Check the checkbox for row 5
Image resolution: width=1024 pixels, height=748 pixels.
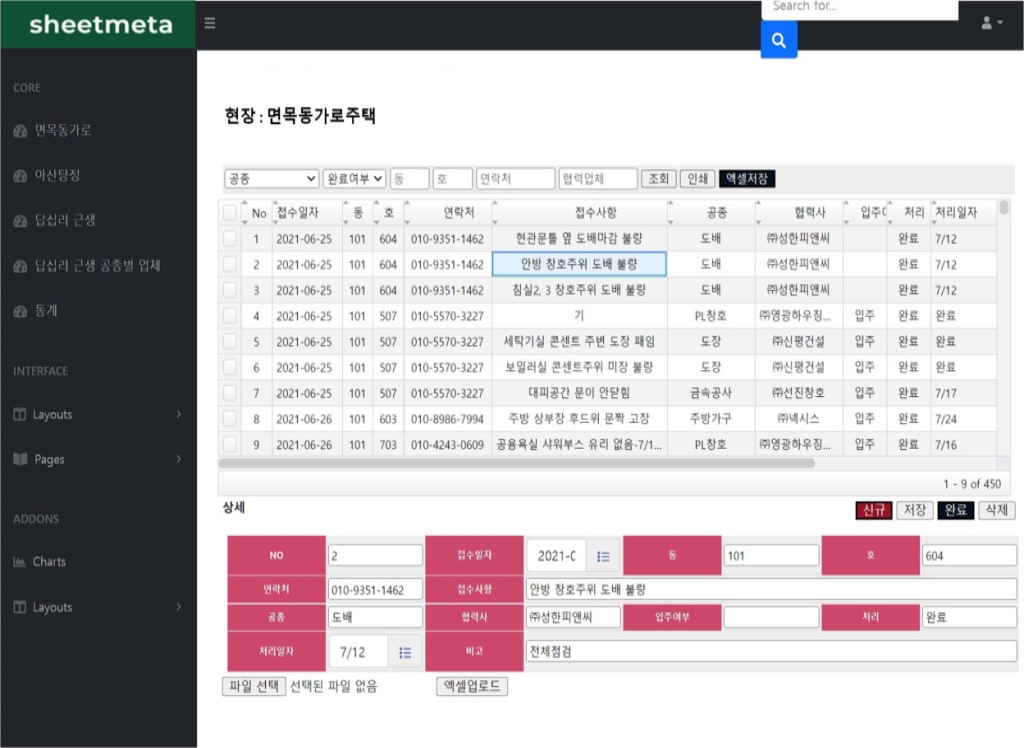point(230,341)
